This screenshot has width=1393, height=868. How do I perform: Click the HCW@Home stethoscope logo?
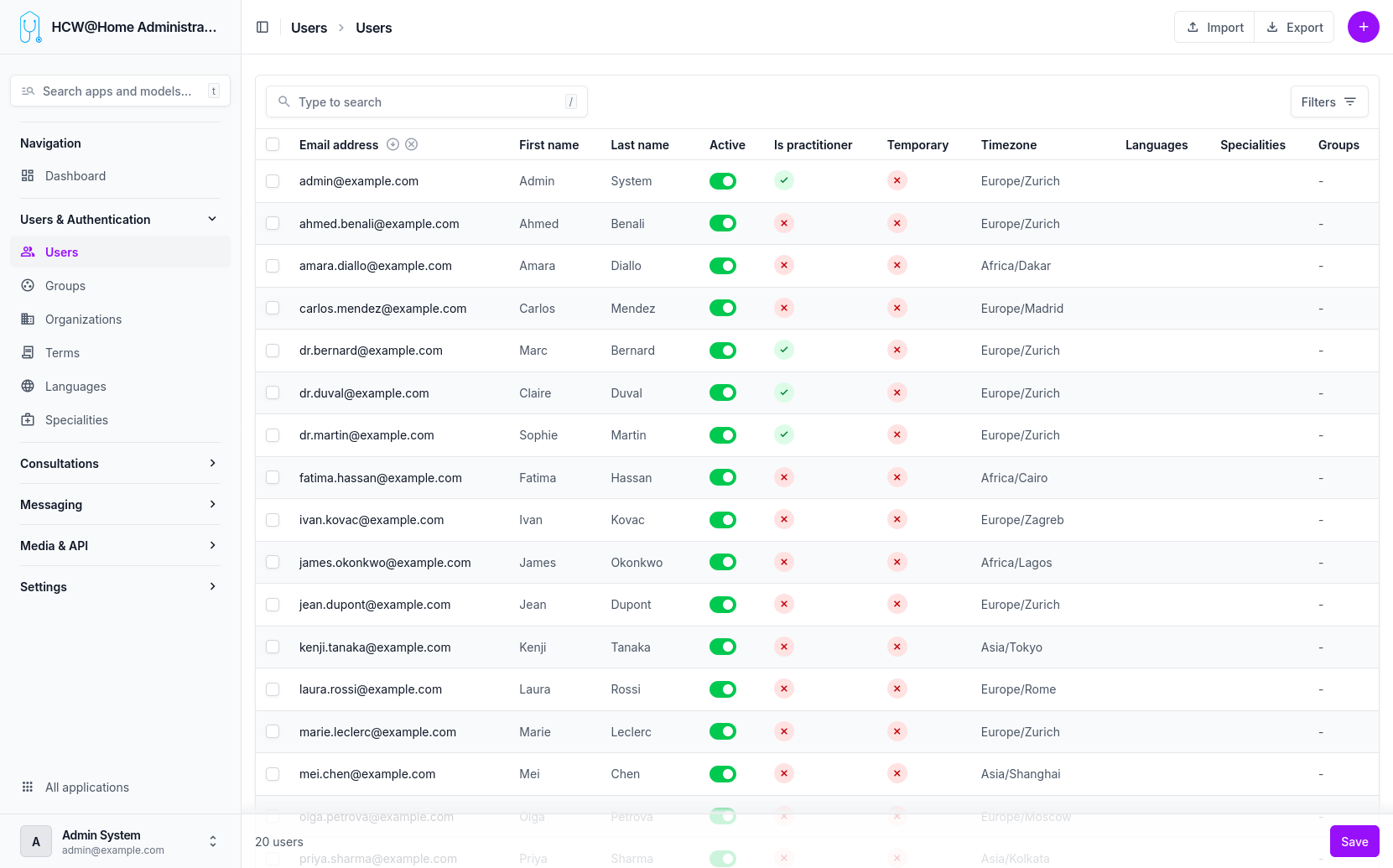tap(30, 27)
